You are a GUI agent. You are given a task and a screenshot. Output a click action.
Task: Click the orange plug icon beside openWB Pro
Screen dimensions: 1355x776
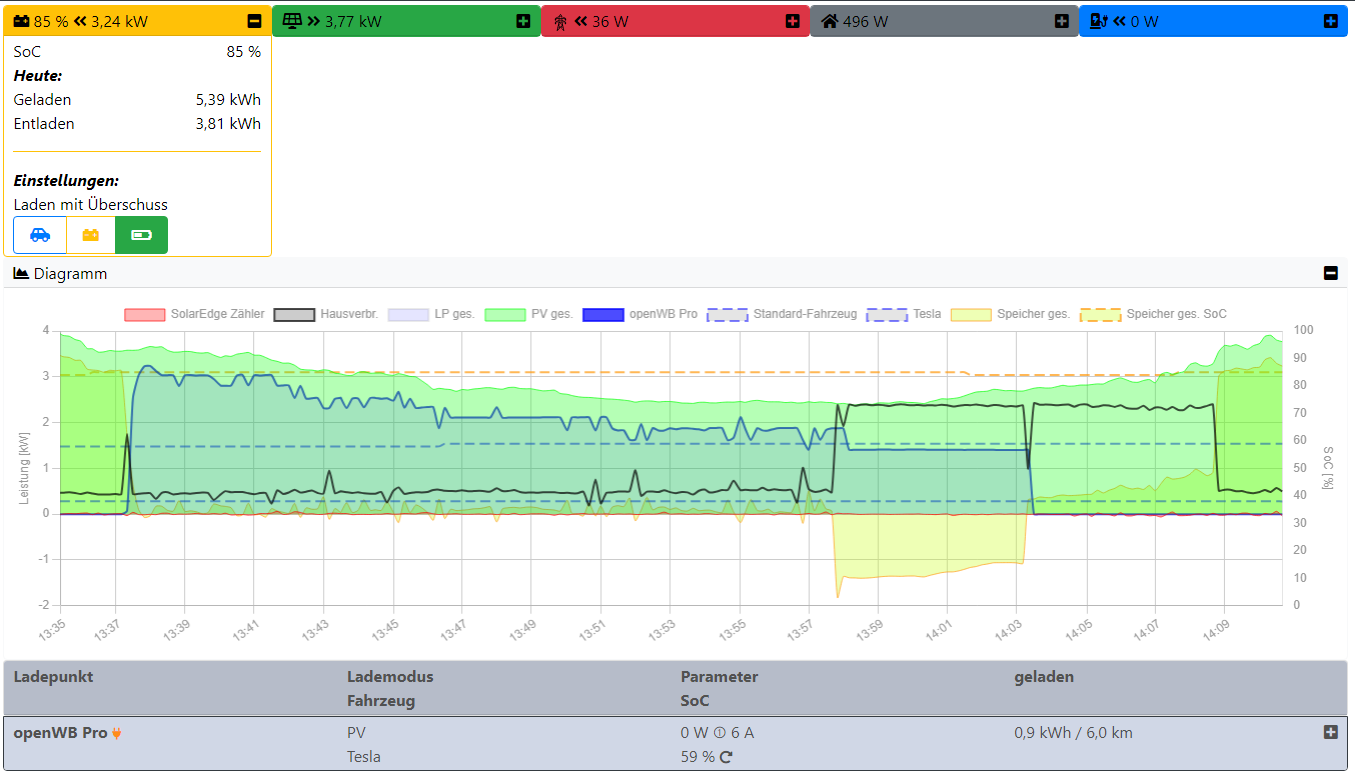pos(117,733)
